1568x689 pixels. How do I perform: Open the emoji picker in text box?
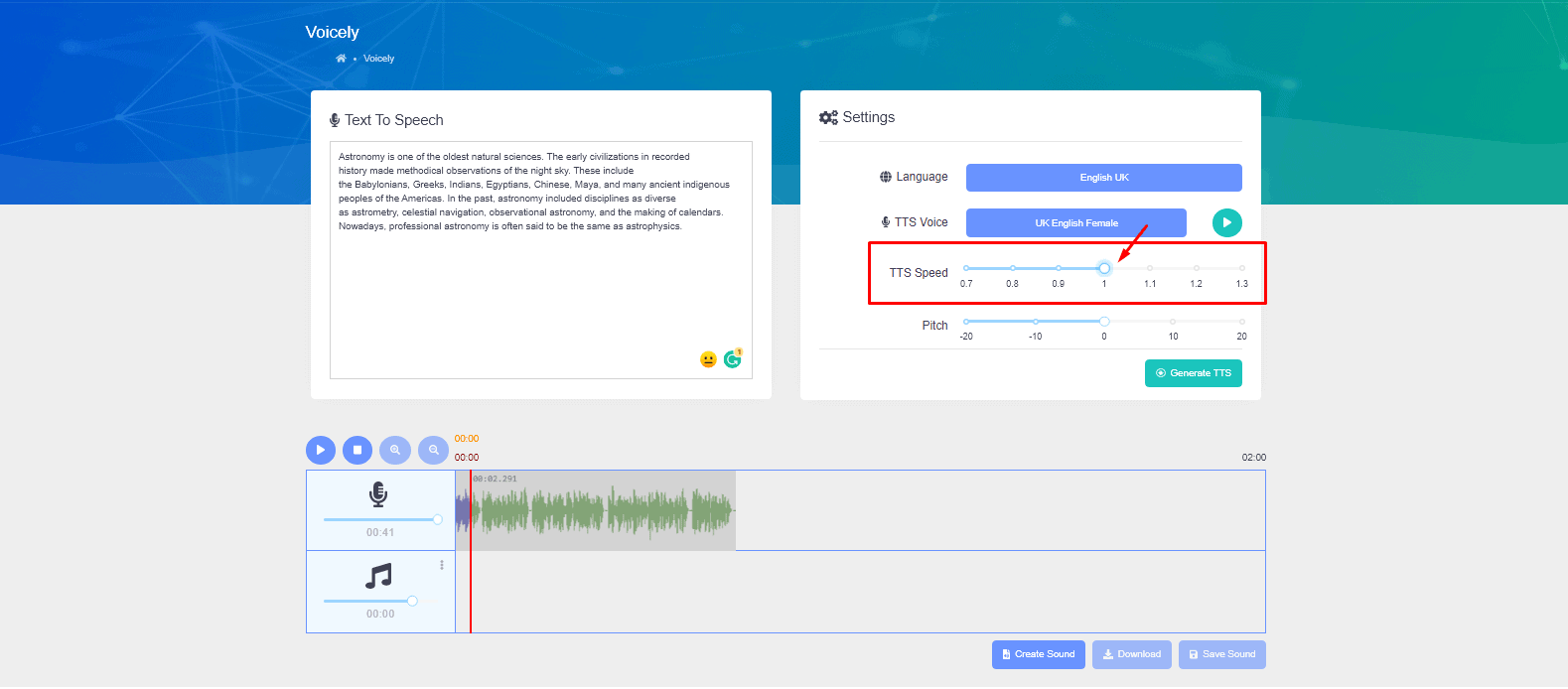[x=708, y=359]
